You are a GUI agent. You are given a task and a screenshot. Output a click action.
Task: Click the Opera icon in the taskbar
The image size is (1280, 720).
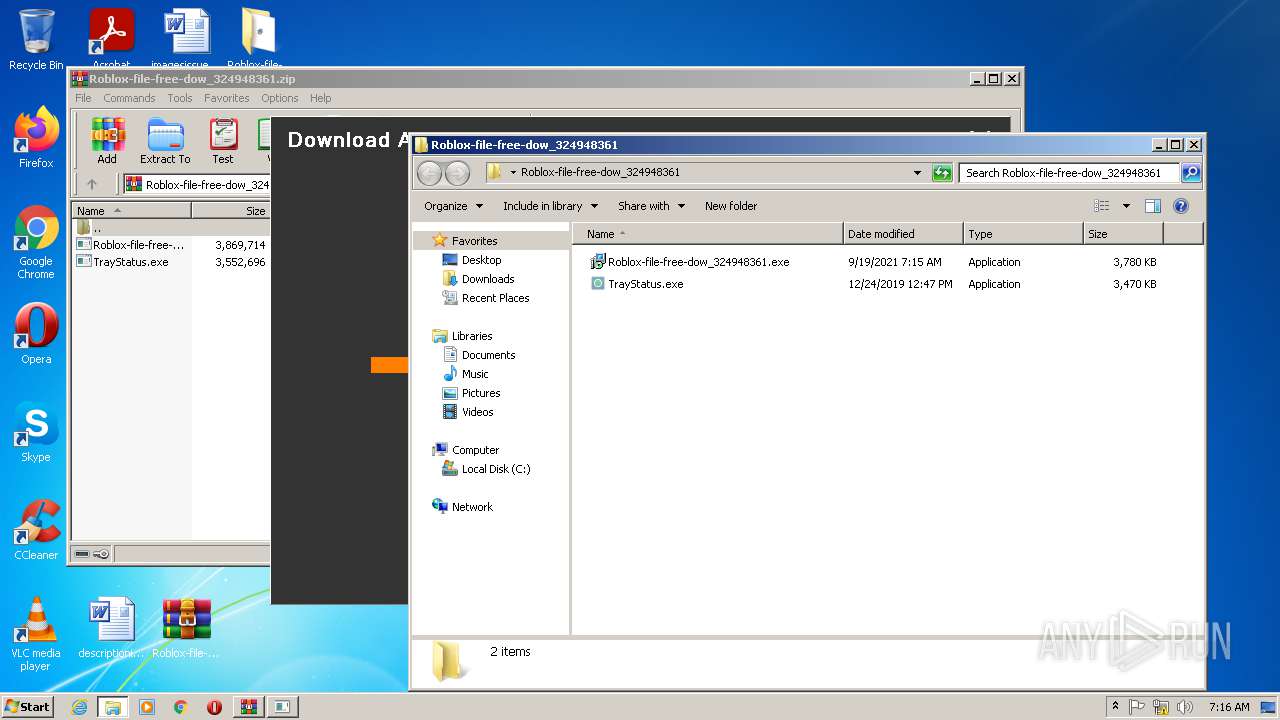click(214, 707)
